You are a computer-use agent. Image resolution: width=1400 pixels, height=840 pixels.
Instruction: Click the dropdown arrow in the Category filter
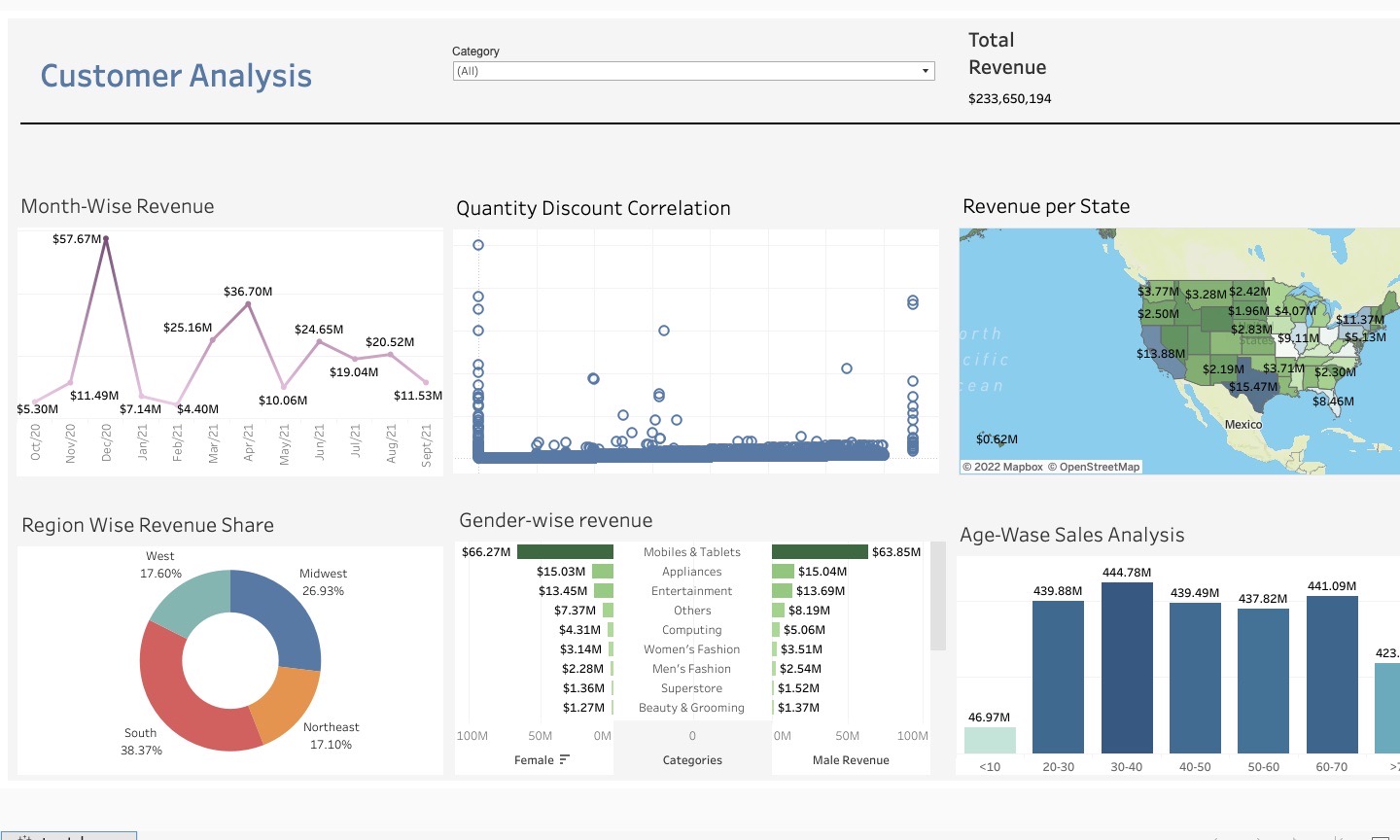click(x=925, y=71)
